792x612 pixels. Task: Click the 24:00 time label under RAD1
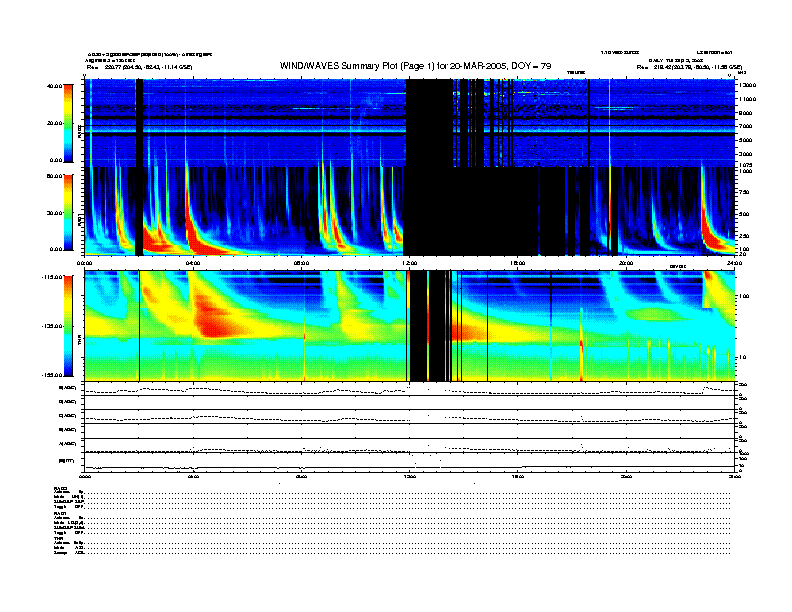pos(735,263)
